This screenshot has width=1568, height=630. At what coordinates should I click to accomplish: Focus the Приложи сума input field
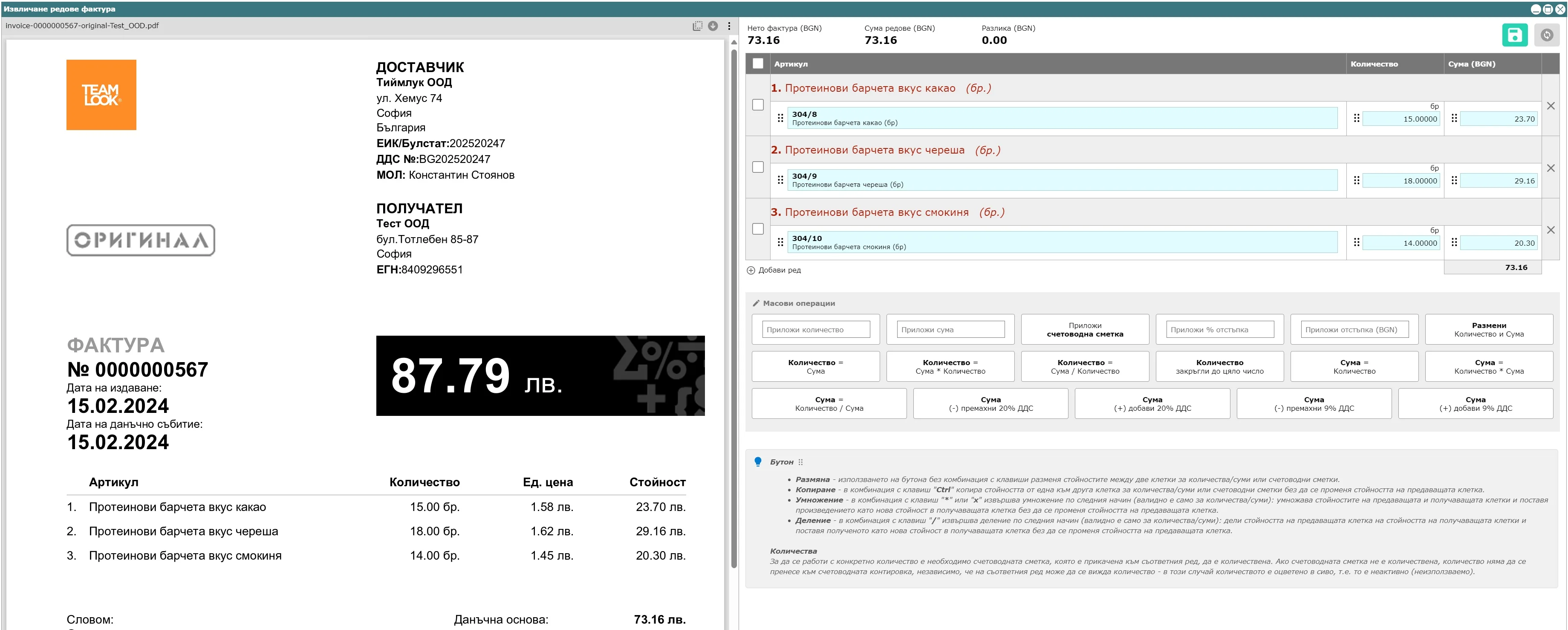[x=950, y=330]
